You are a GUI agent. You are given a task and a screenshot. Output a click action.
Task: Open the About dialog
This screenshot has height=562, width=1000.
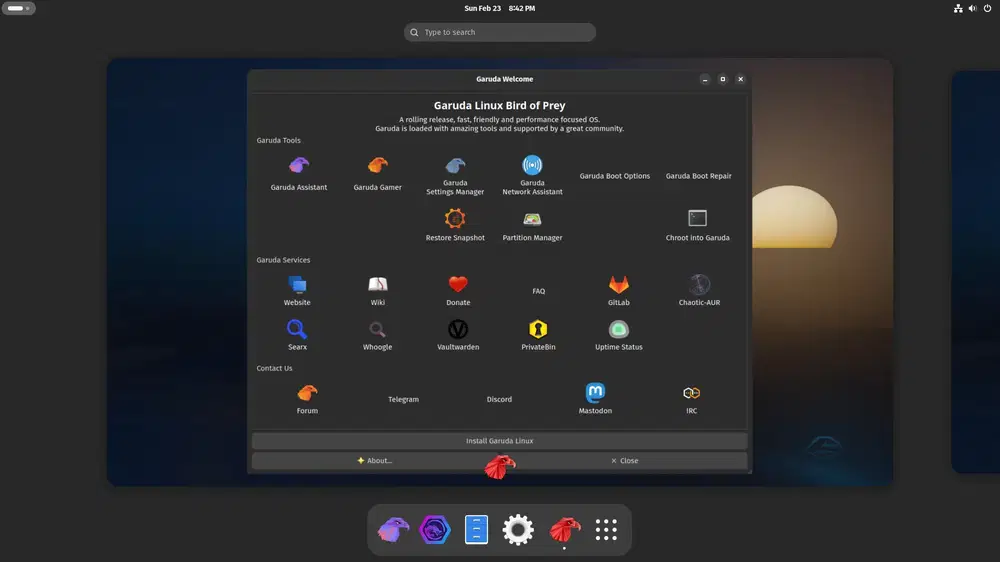point(374,461)
